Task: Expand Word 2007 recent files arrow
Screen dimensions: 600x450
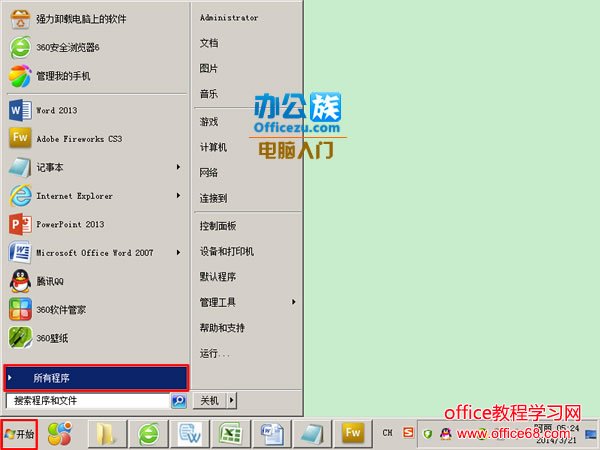Action: point(178,253)
